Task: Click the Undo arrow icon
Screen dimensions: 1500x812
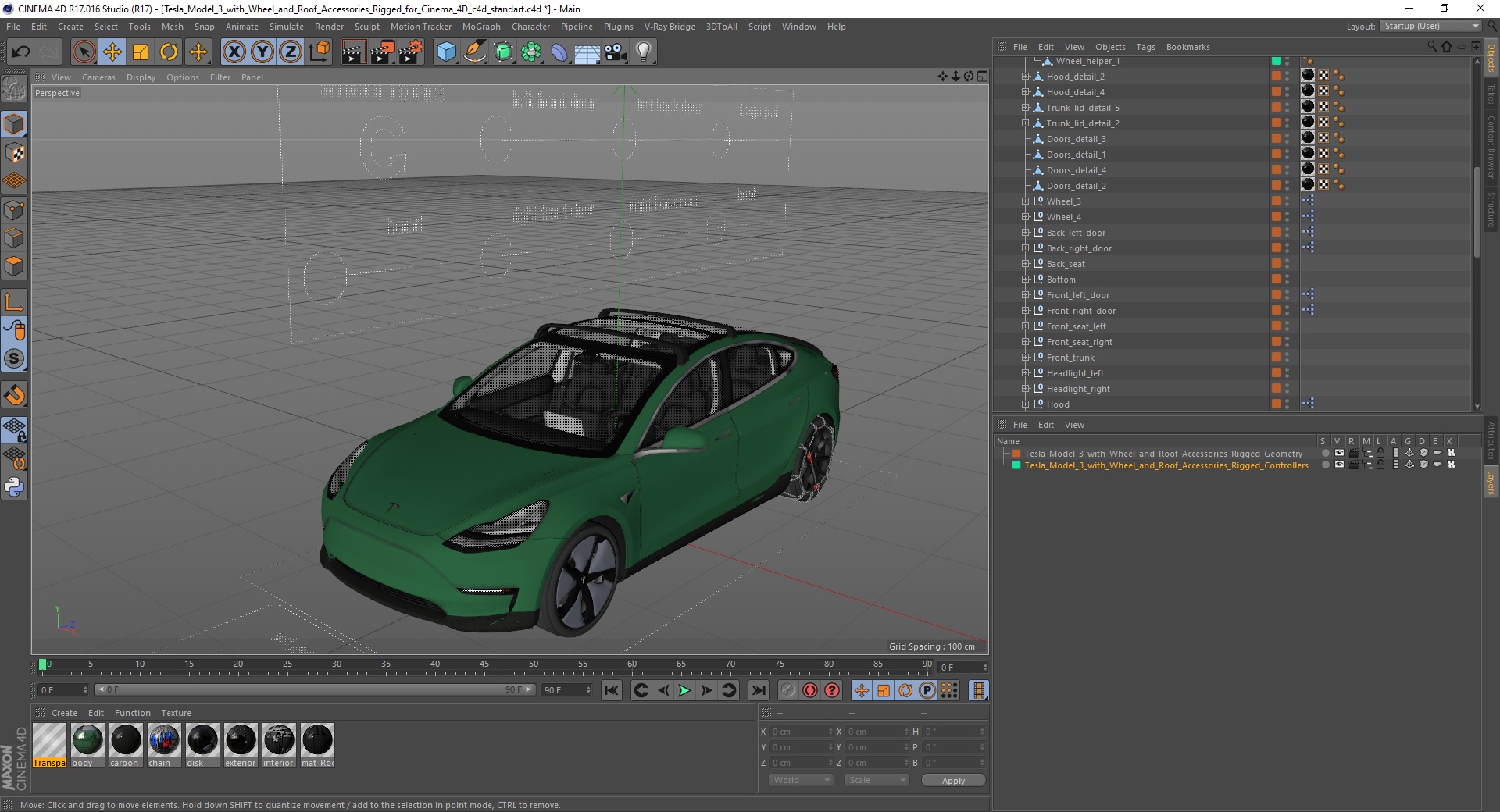Action: click(x=21, y=52)
